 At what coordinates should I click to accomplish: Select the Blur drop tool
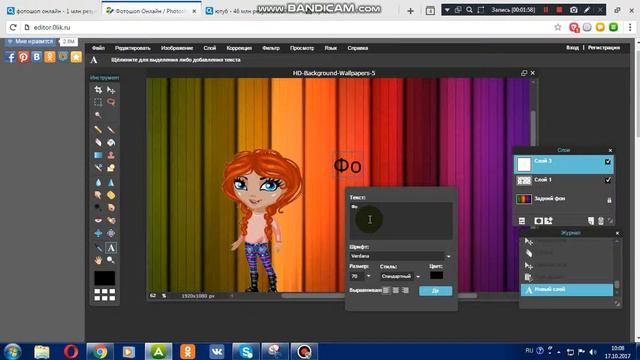coord(98,182)
